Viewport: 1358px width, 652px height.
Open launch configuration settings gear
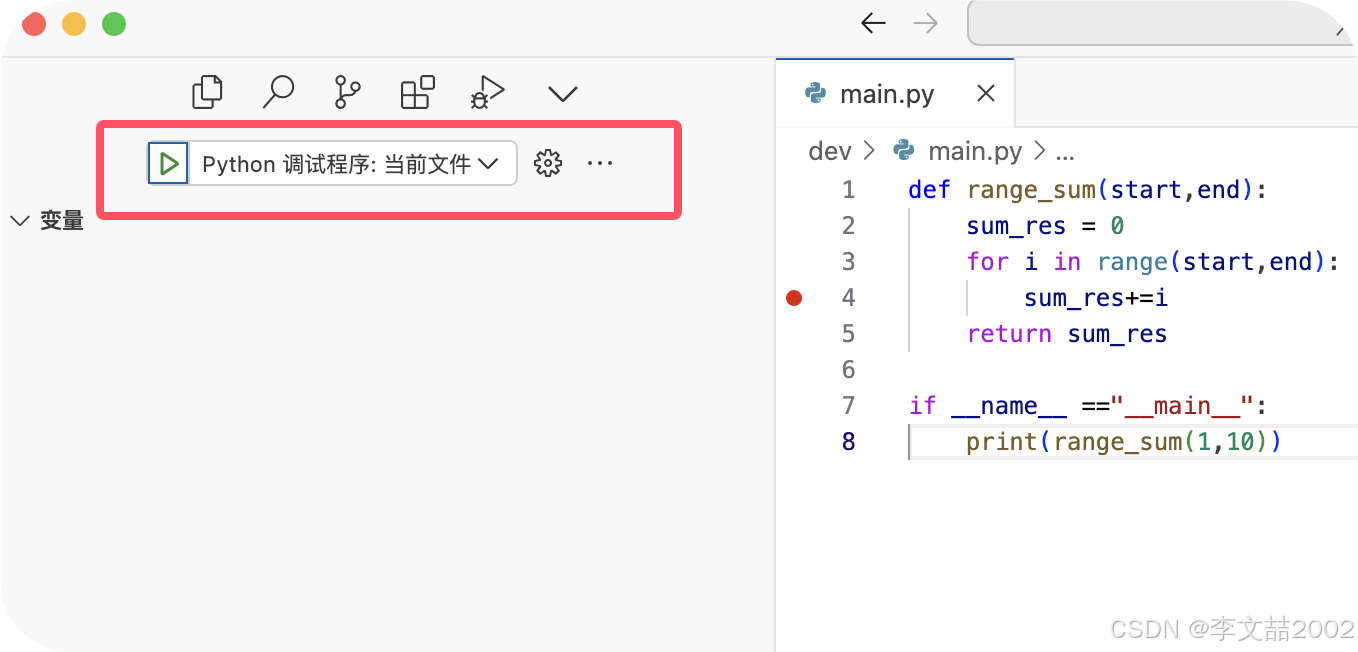click(548, 162)
